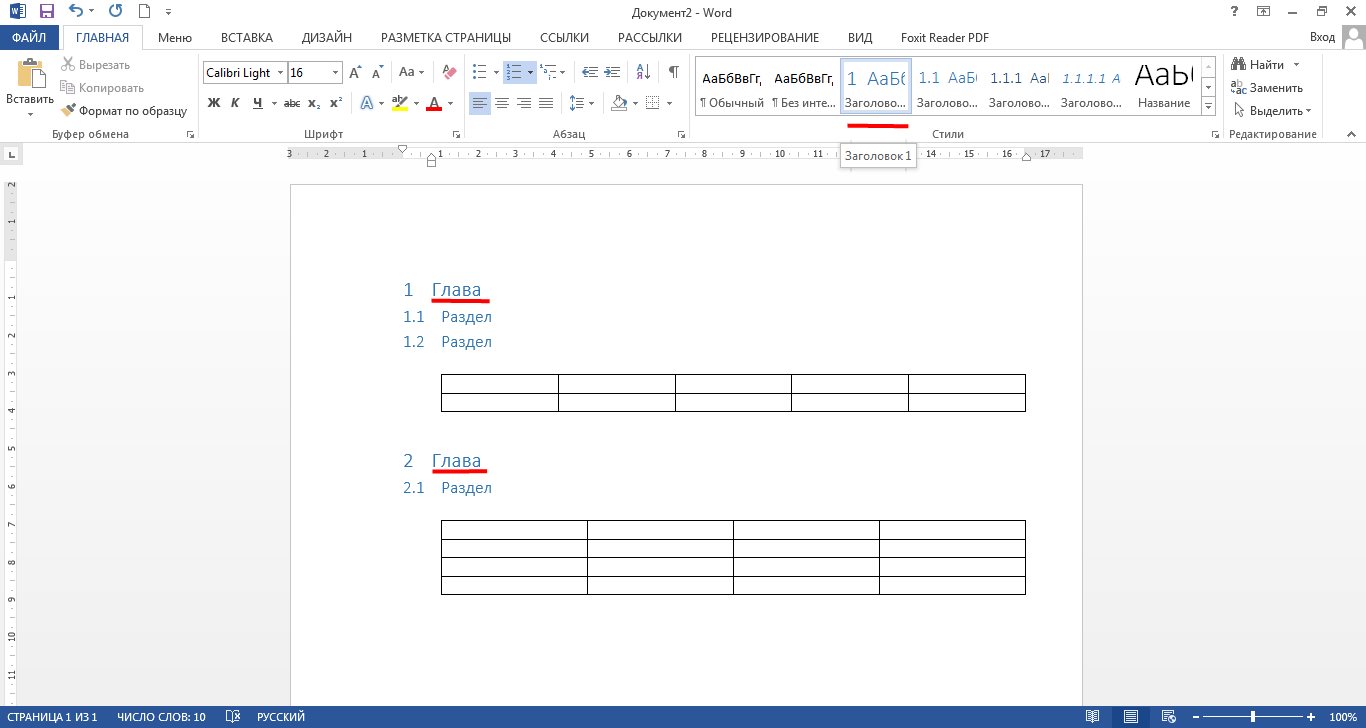The width and height of the screenshot is (1366, 728).
Task: Click the Вставить paste icon
Action: pyautogui.click(x=30, y=75)
